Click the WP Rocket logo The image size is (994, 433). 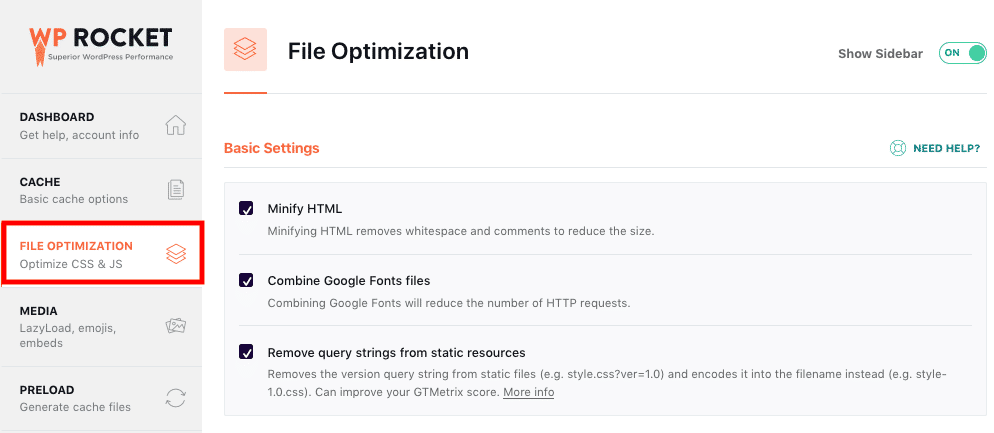click(100, 44)
